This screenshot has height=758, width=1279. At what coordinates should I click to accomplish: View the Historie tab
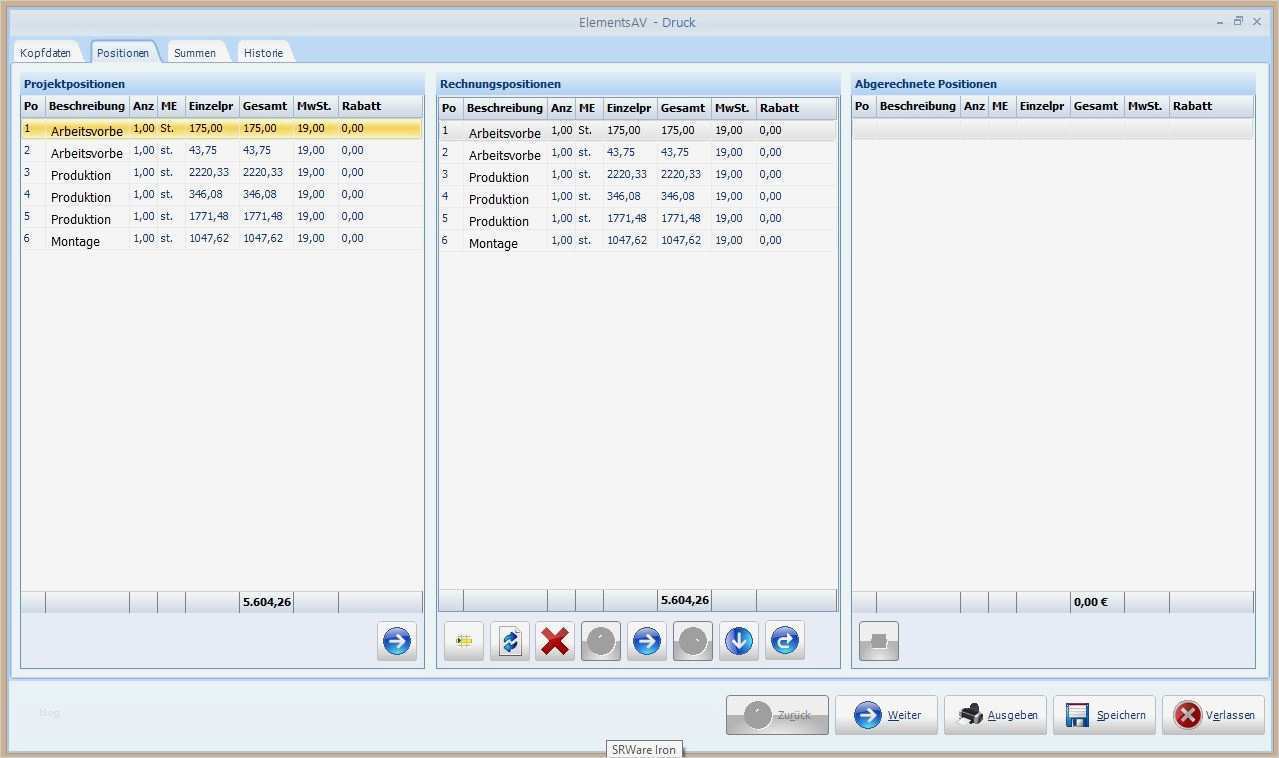(263, 52)
